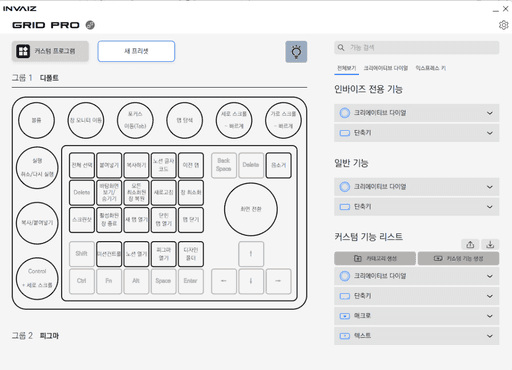Toggle the lightbulb LED button
This screenshot has height=370, width=512.
click(x=296, y=52)
